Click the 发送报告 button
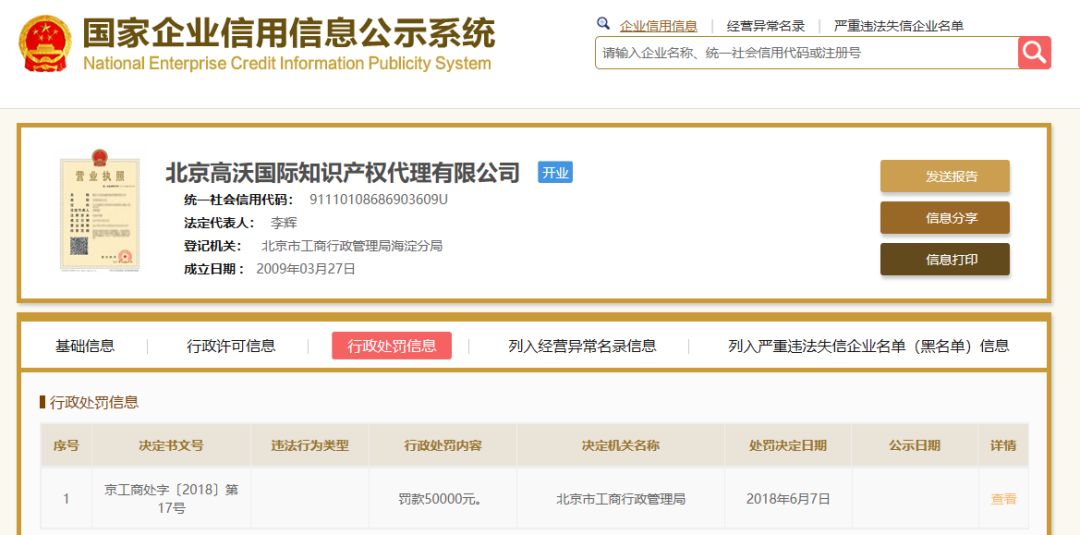 945,176
